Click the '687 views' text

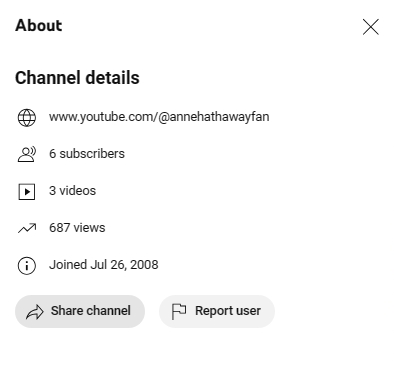[x=77, y=228]
